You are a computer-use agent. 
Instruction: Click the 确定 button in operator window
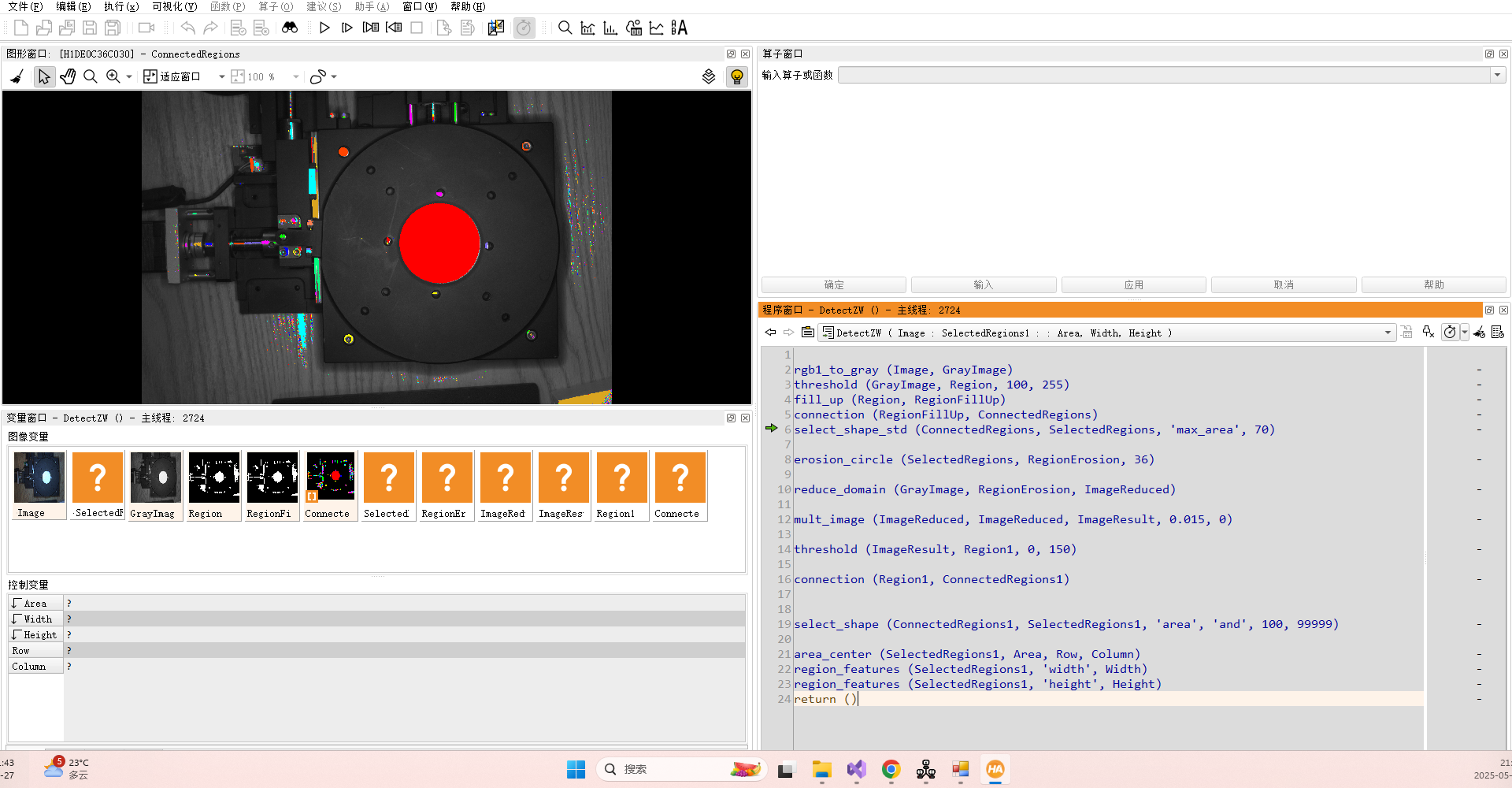coord(833,284)
